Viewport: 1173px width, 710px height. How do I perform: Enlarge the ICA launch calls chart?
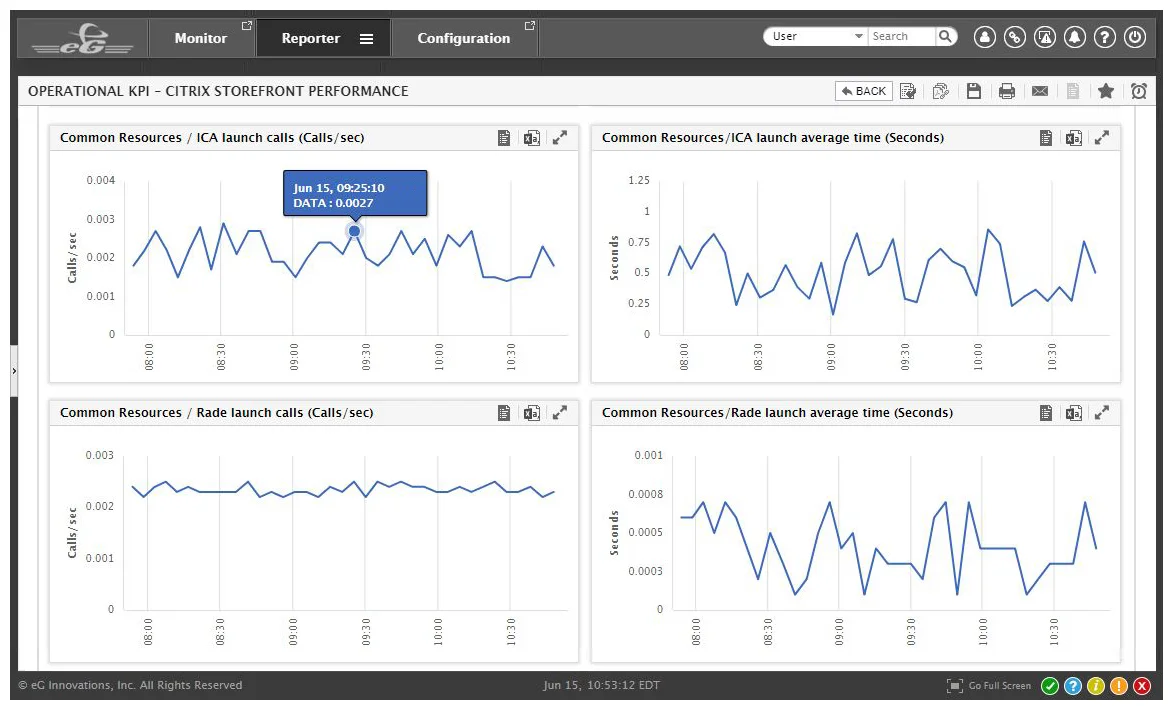(560, 138)
